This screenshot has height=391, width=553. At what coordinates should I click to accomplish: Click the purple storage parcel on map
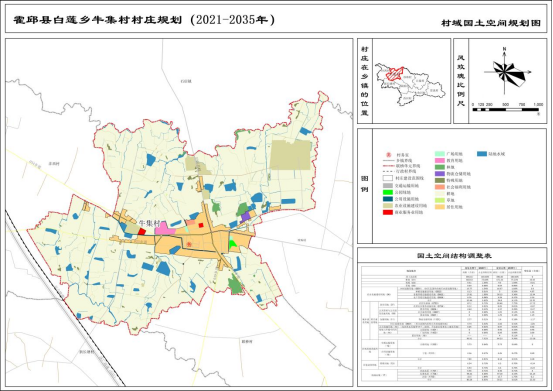click(245, 216)
